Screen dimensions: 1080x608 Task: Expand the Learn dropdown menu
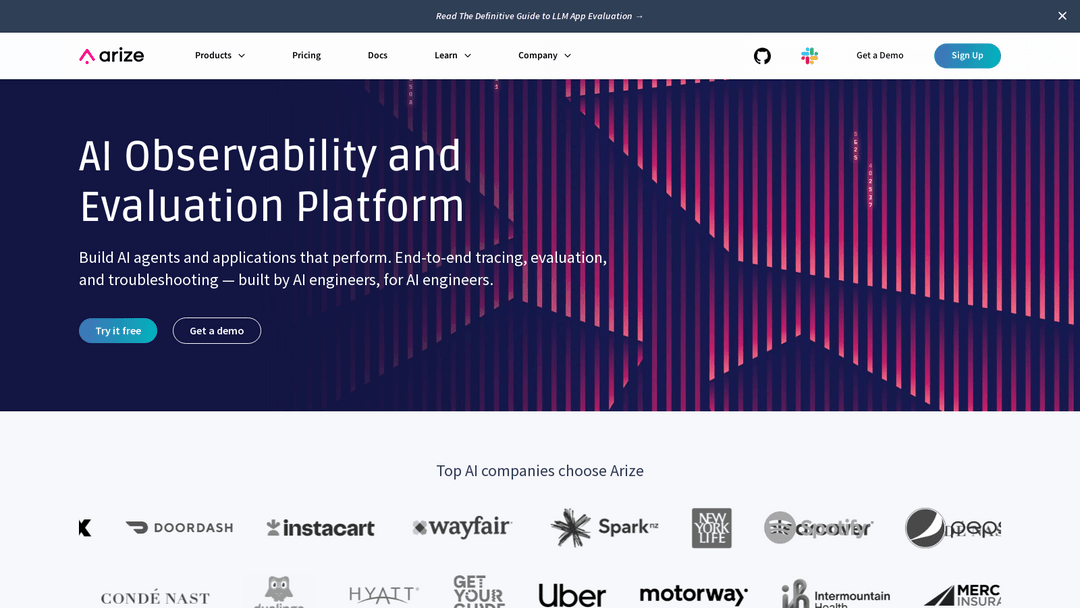tap(453, 56)
